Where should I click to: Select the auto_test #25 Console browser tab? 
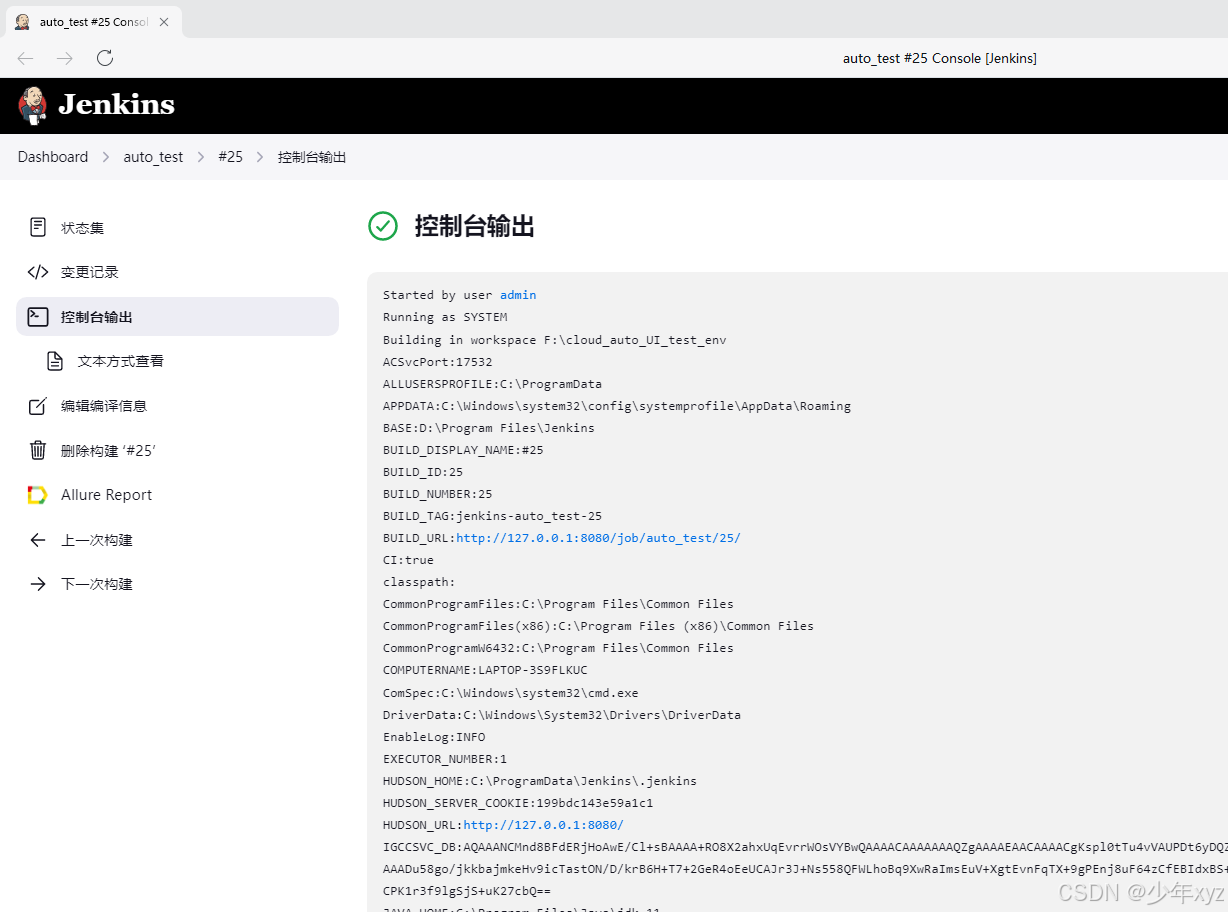click(92, 21)
